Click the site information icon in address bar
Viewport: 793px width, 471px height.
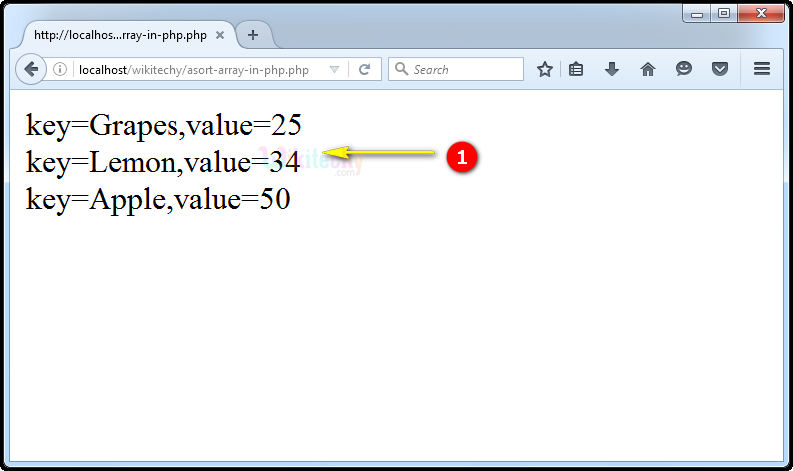[x=60, y=70]
